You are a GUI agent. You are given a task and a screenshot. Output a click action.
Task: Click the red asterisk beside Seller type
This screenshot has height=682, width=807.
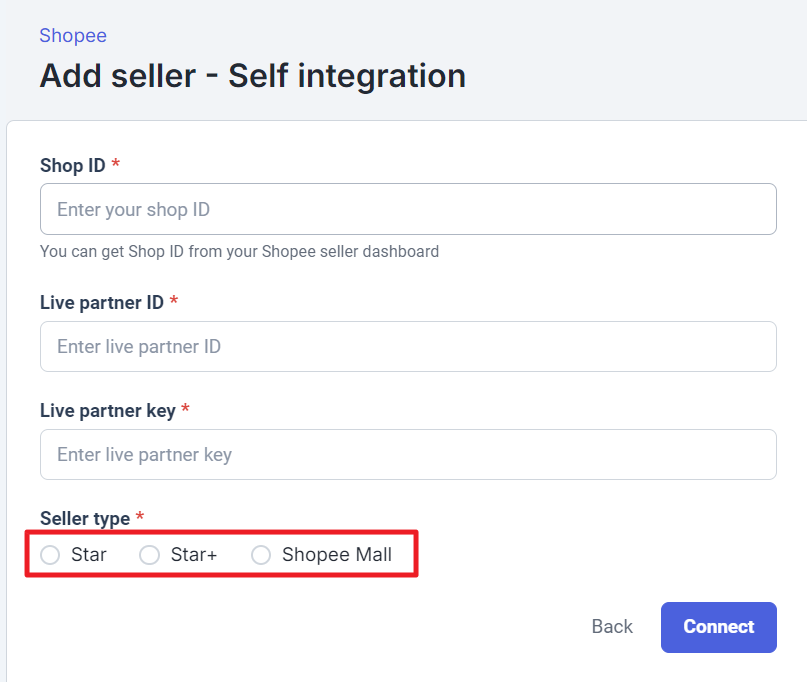pos(140,516)
